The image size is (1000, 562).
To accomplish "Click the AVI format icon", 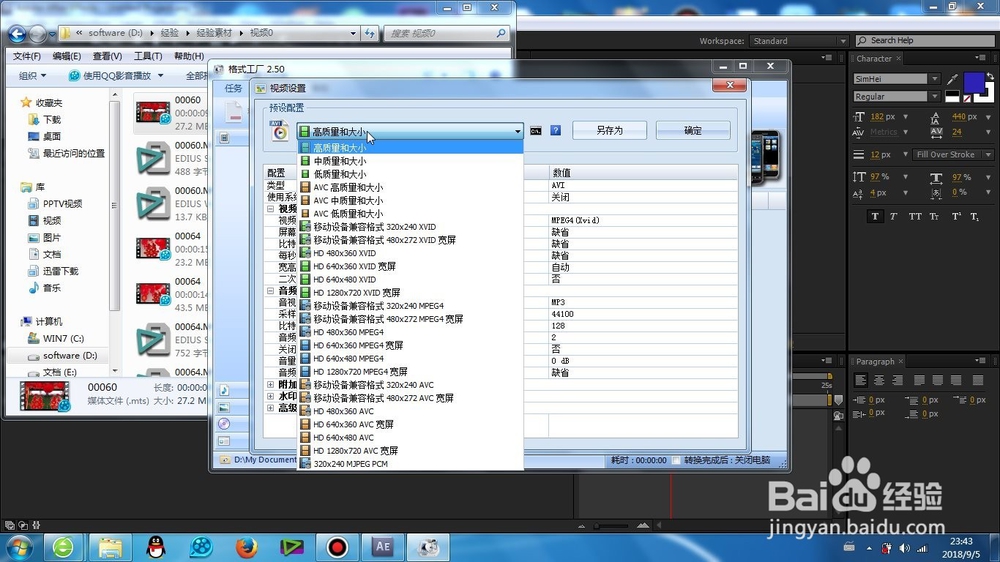I will 279,130.
